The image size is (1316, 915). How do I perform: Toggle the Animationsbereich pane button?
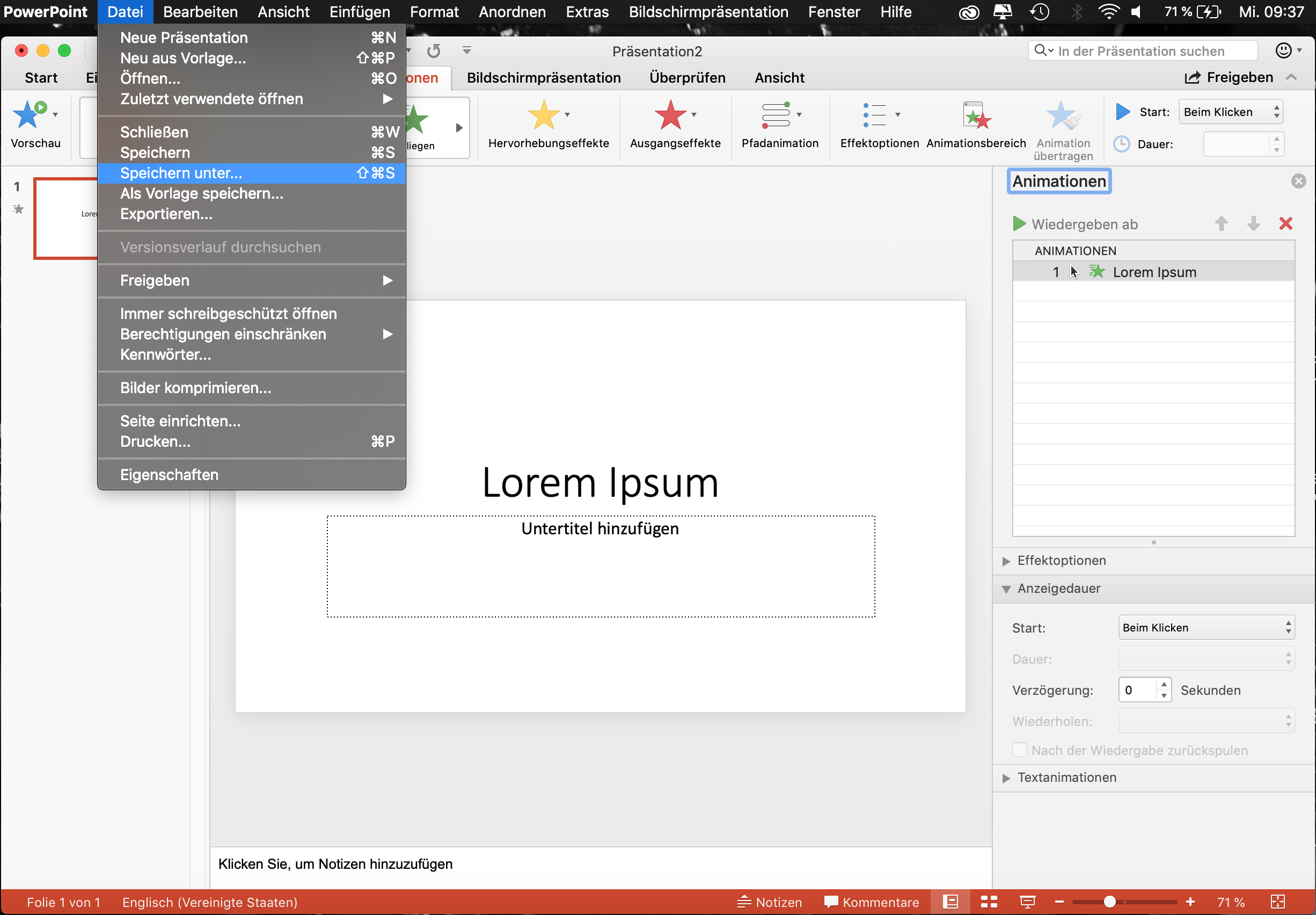[976, 115]
